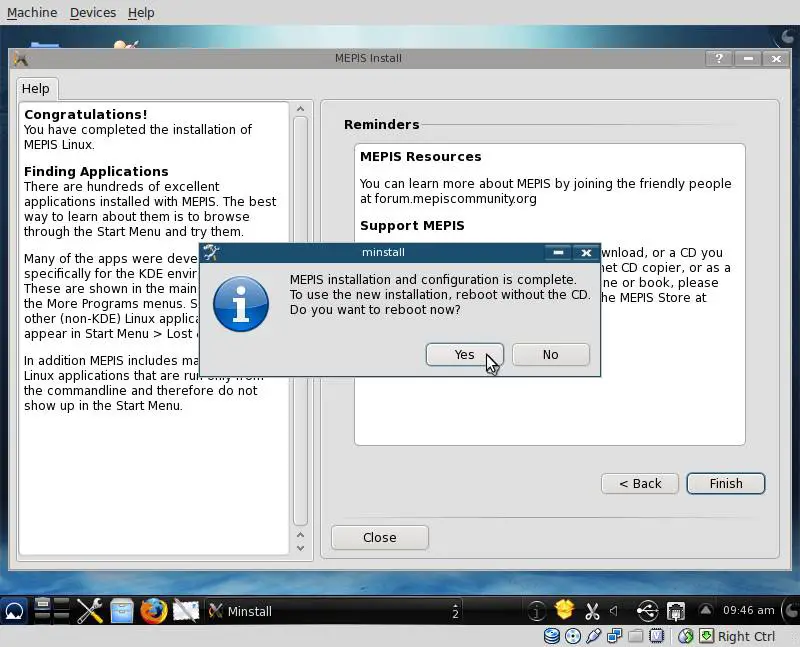Click the forum.mepiscommunity.org text
Viewport: 800px width, 647px height.
coord(455,198)
